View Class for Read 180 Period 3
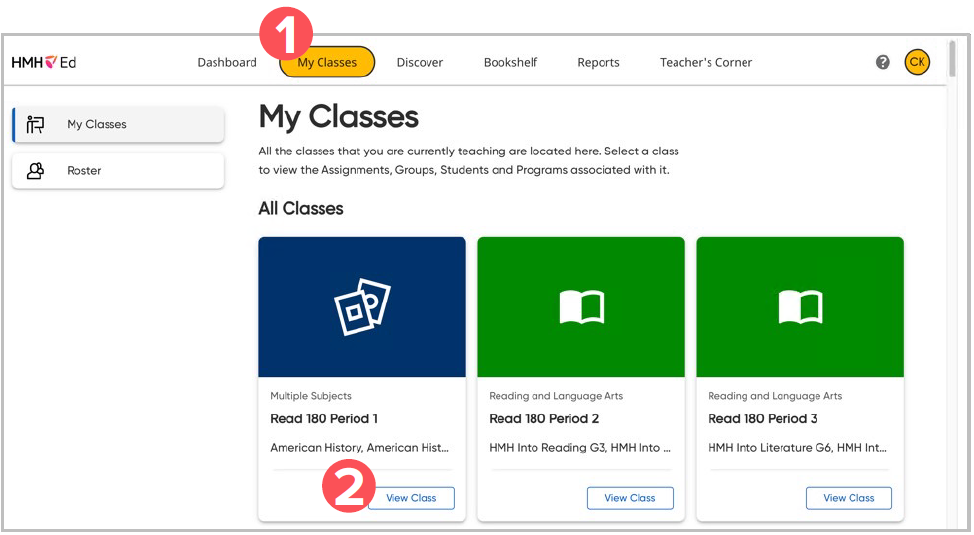 (x=849, y=498)
